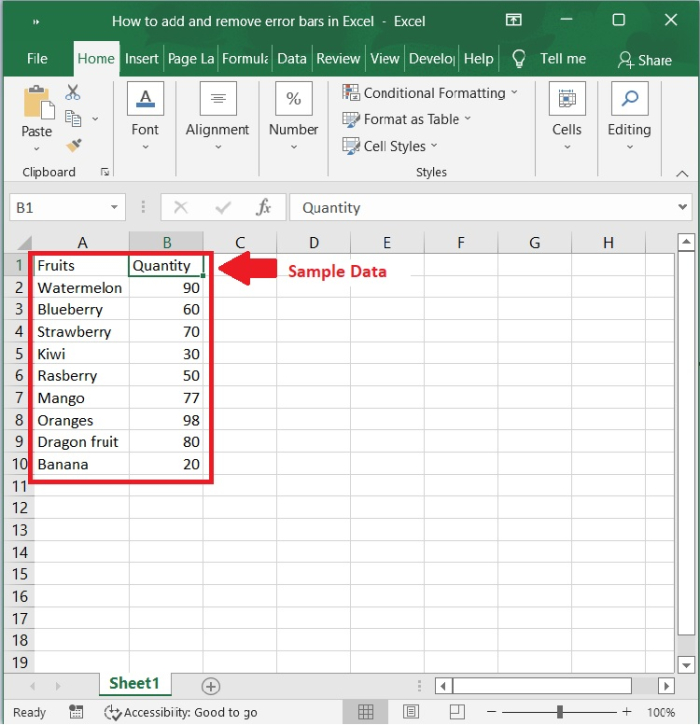Open the Number percent icon
Screen dimensions: 700x725
[x=294, y=98]
